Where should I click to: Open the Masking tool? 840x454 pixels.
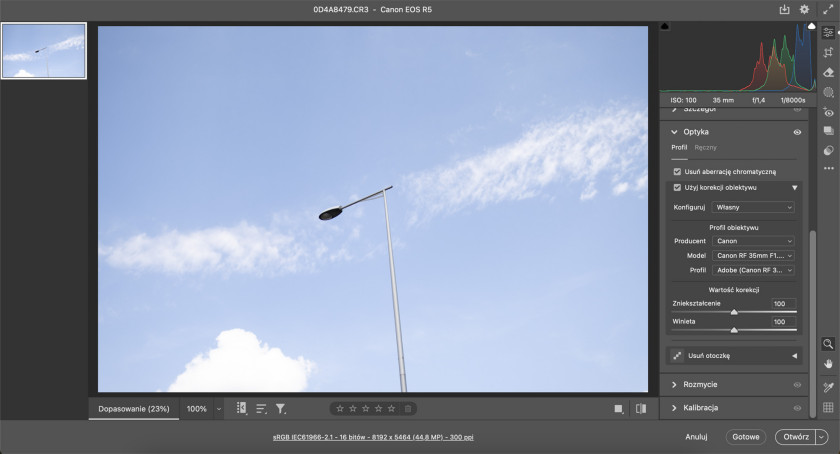click(x=828, y=92)
